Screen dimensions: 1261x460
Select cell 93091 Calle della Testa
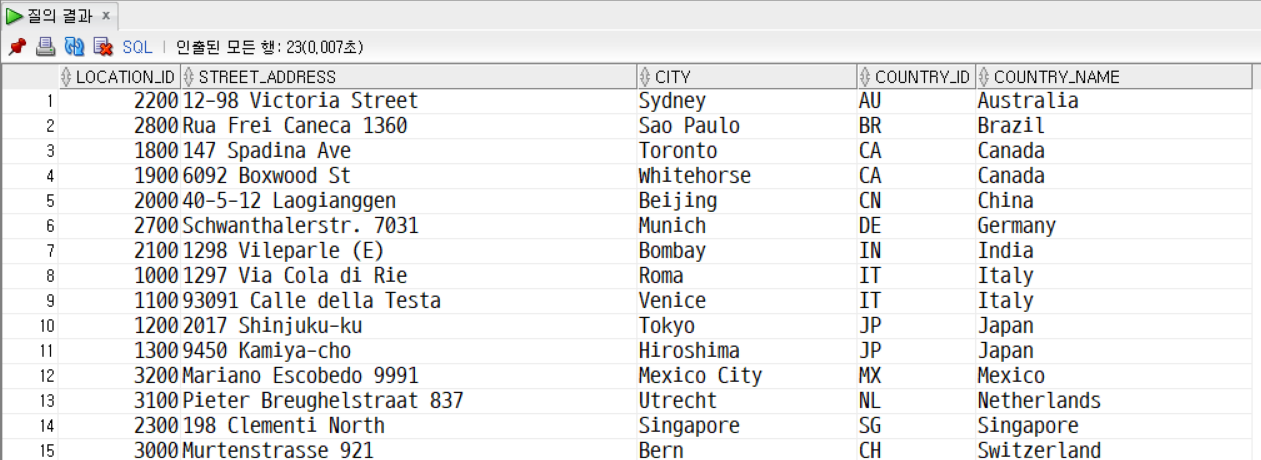click(408, 301)
